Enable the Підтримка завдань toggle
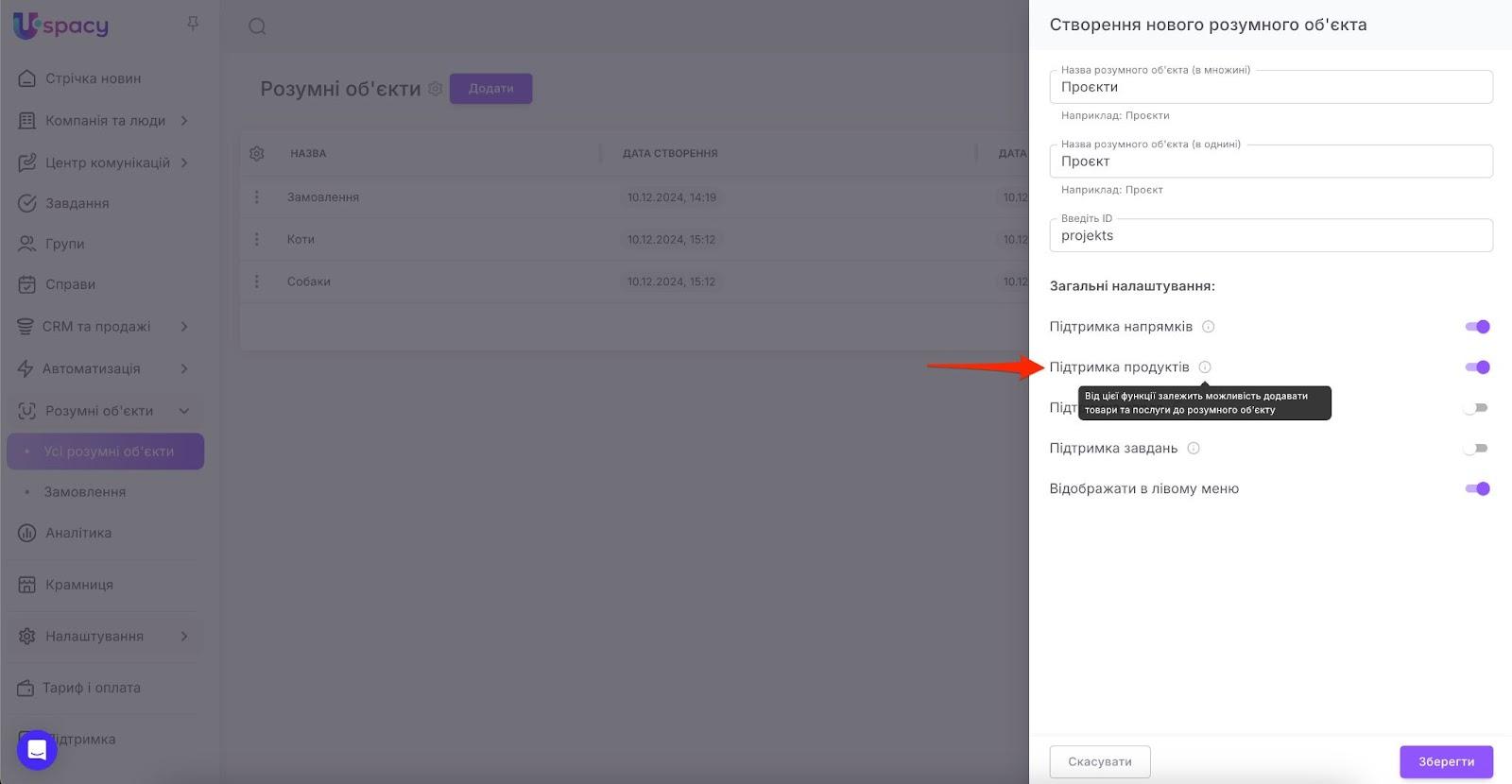 [1476, 449]
